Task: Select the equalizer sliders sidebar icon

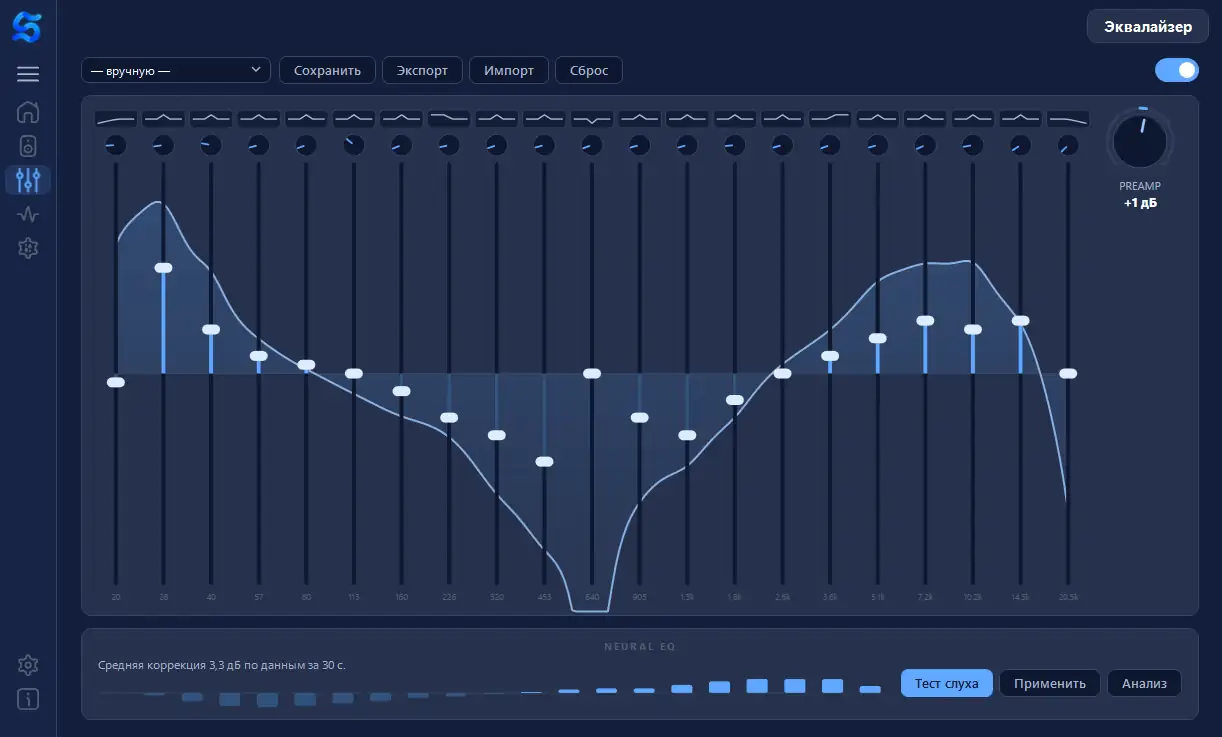Action: (x=28, y=180)
